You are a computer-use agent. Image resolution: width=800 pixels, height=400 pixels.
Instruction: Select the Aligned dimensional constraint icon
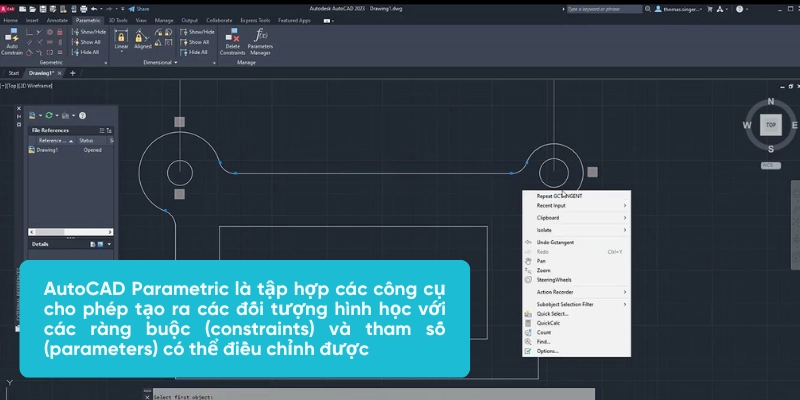142,39
